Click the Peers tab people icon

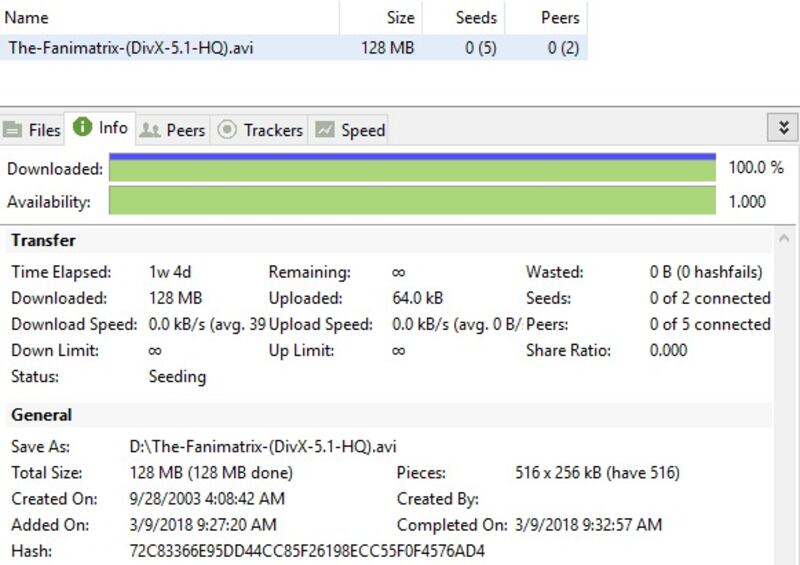point(150,130)
